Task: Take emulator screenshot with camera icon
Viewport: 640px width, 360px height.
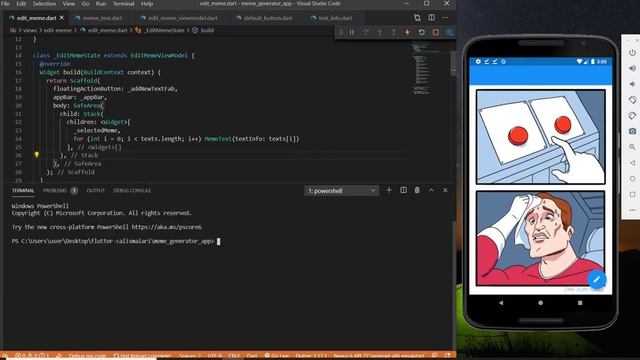Action: click(x=632, y=131)
